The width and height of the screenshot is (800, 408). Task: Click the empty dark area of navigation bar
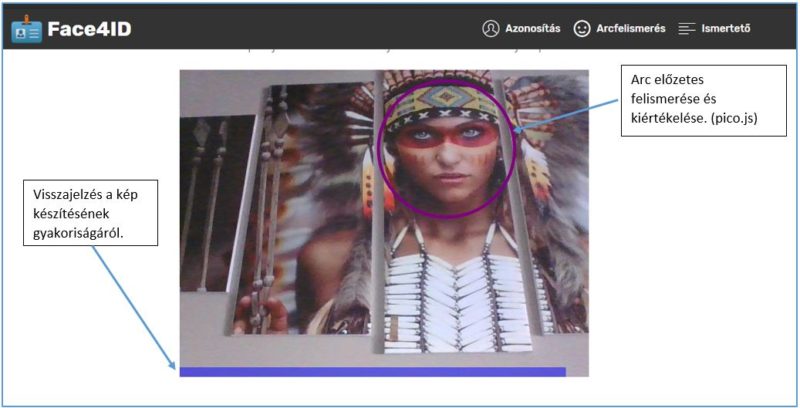pos(300,29)
